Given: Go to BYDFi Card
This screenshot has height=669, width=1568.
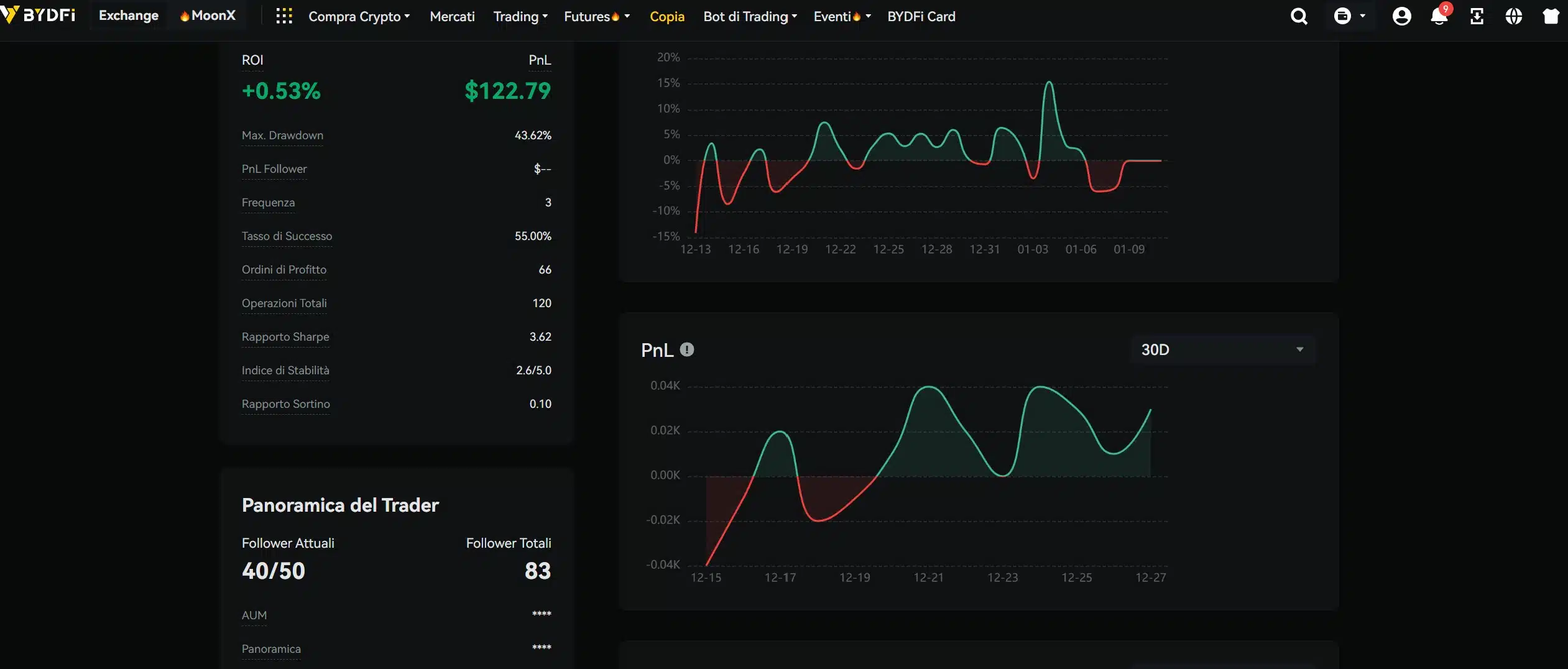Looking at the screenshot, I should tap(920, 17).
